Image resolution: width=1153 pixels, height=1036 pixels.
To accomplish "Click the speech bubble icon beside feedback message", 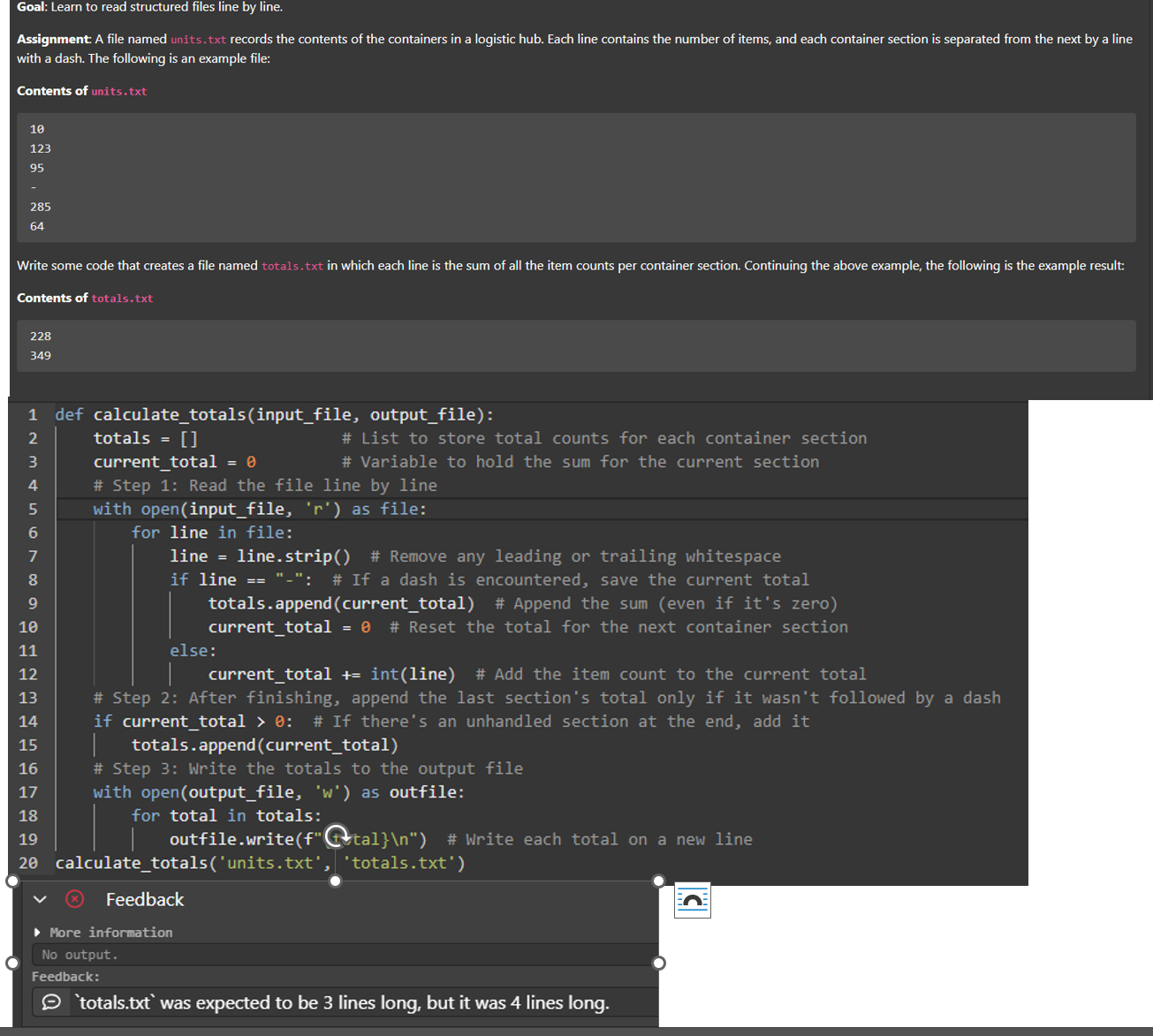I will (x=50, y=1002).
